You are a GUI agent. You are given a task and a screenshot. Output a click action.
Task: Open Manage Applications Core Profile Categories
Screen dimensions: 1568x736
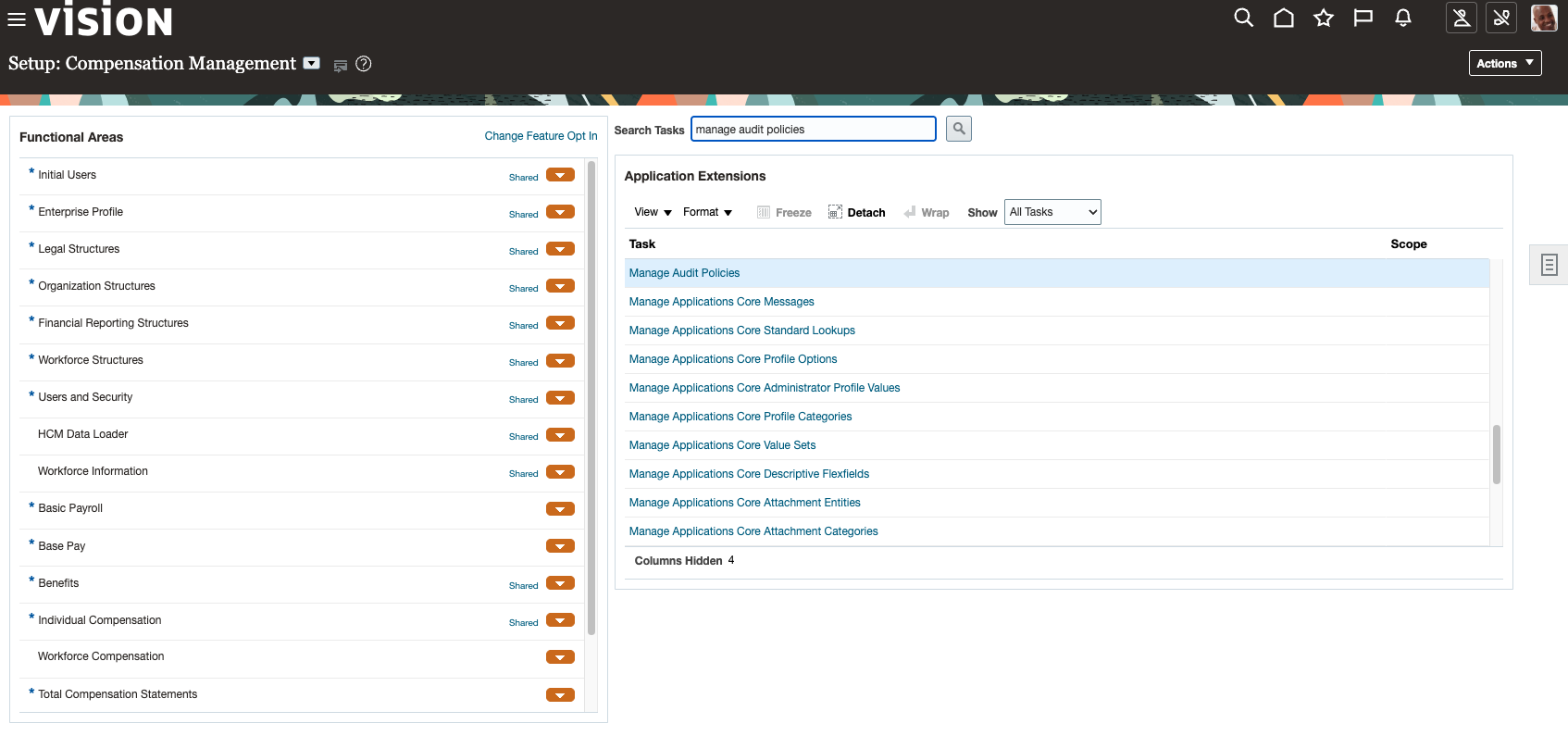(740, 417)
